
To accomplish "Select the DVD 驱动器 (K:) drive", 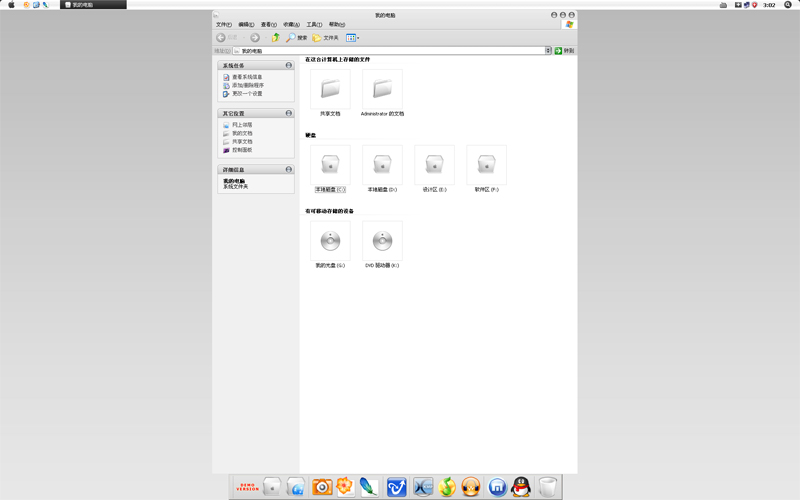I will [382, 241].
